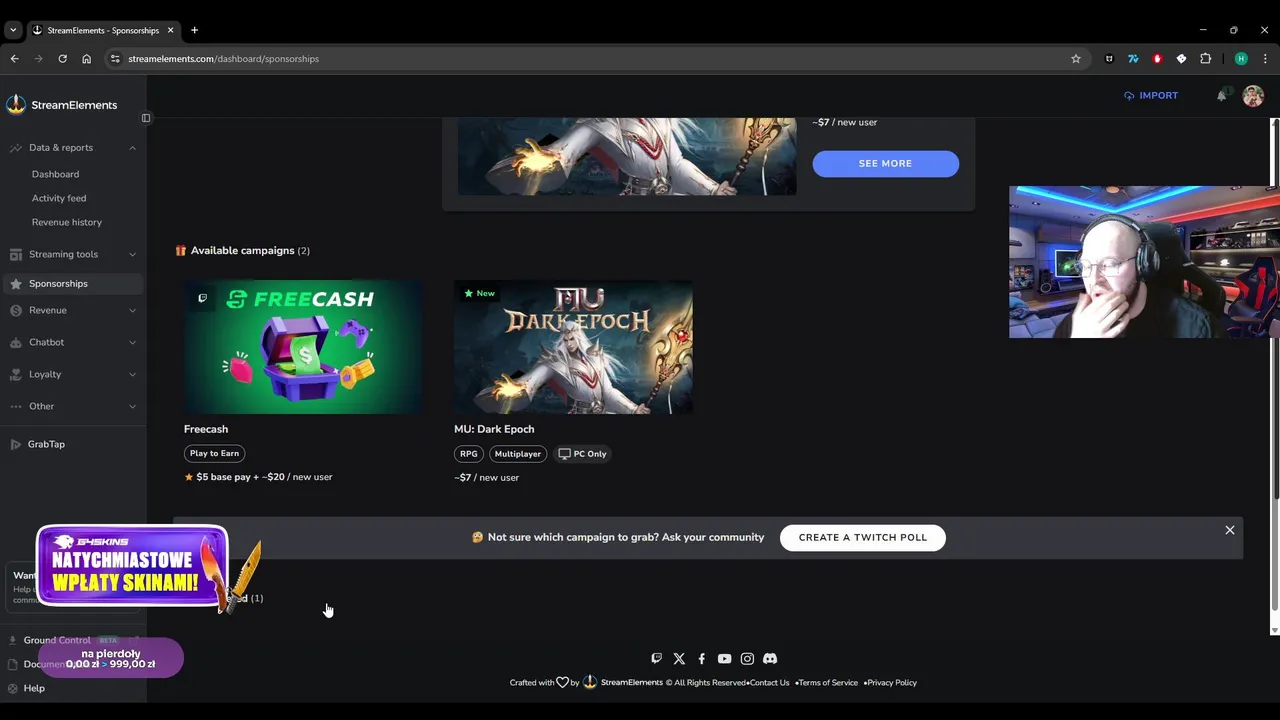Screen dimensions: 1280x720
Task: Open the Facebook footer icon
Action: tap(702, 659)
